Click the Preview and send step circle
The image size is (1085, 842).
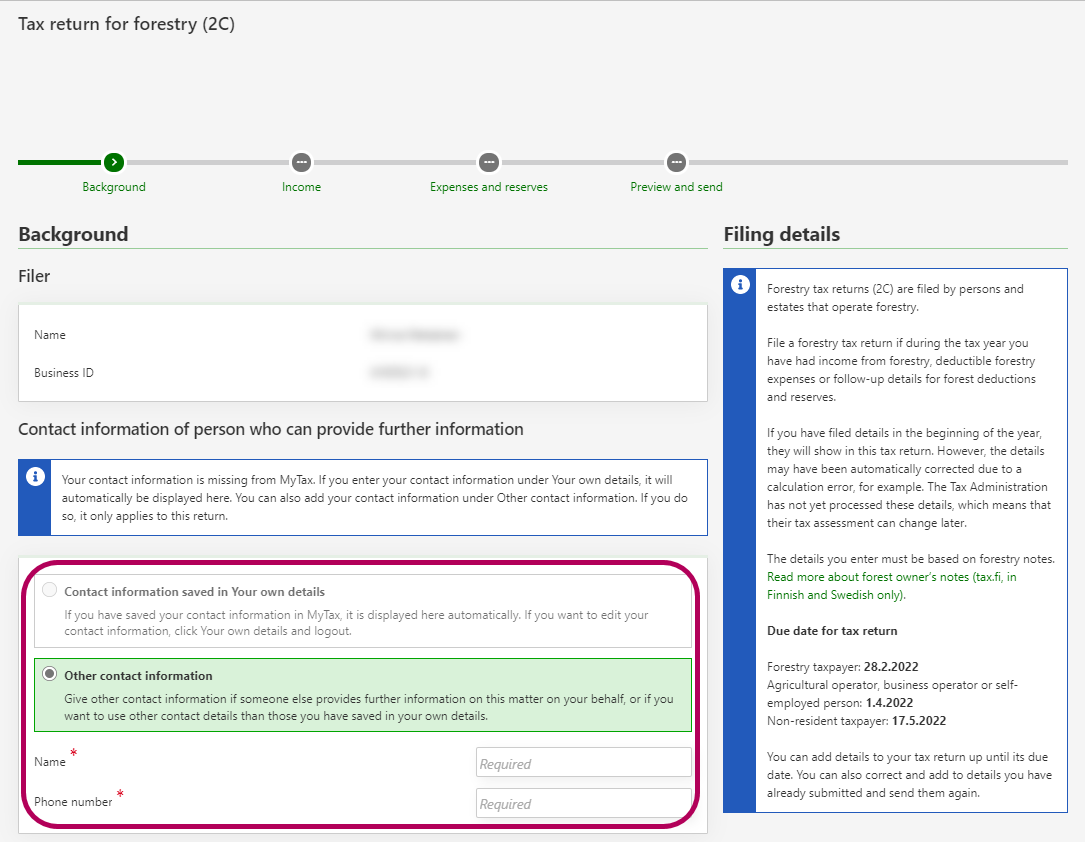(x=676, y=162)
